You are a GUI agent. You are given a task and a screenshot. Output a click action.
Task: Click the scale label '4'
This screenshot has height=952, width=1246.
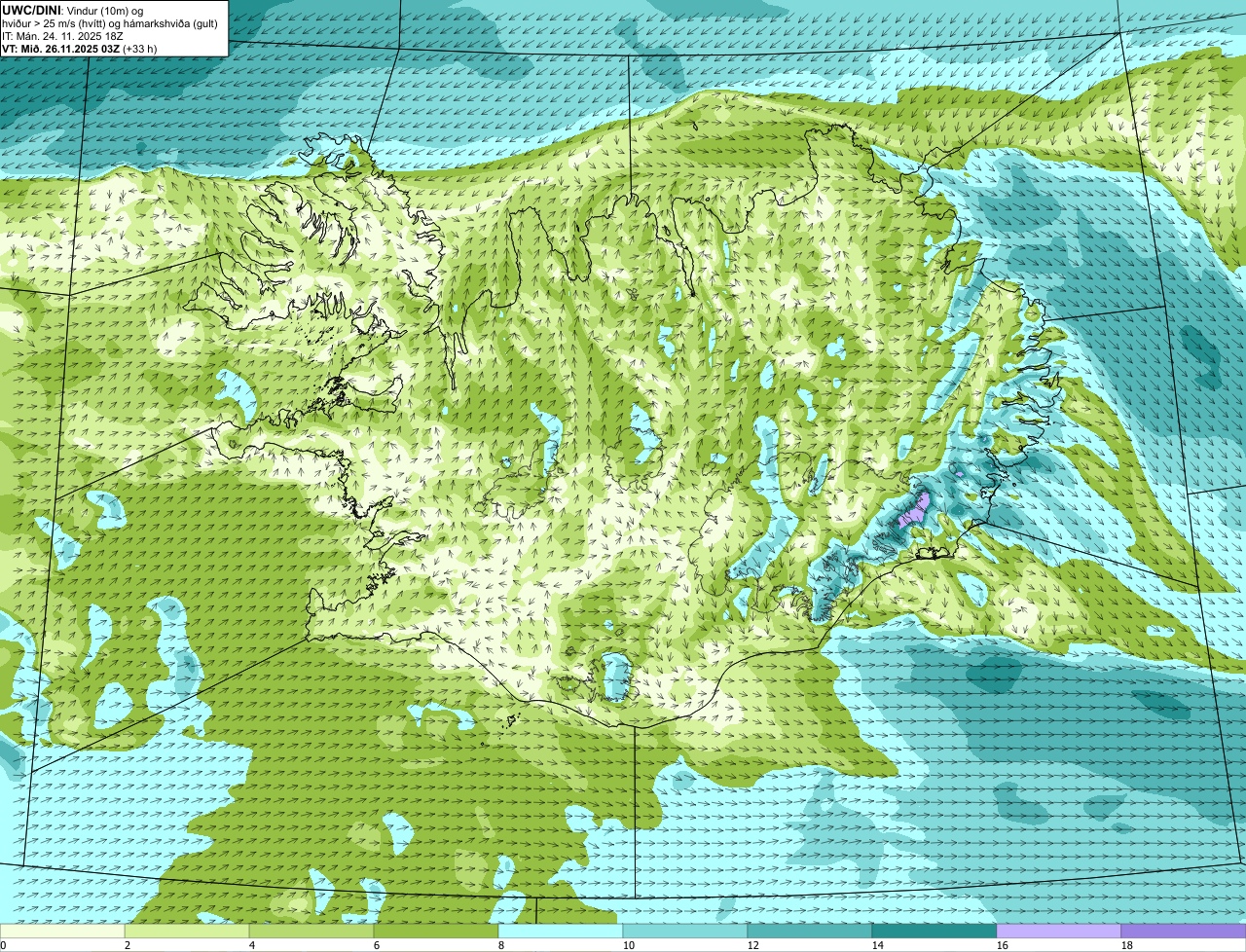[x=252, y=945]
